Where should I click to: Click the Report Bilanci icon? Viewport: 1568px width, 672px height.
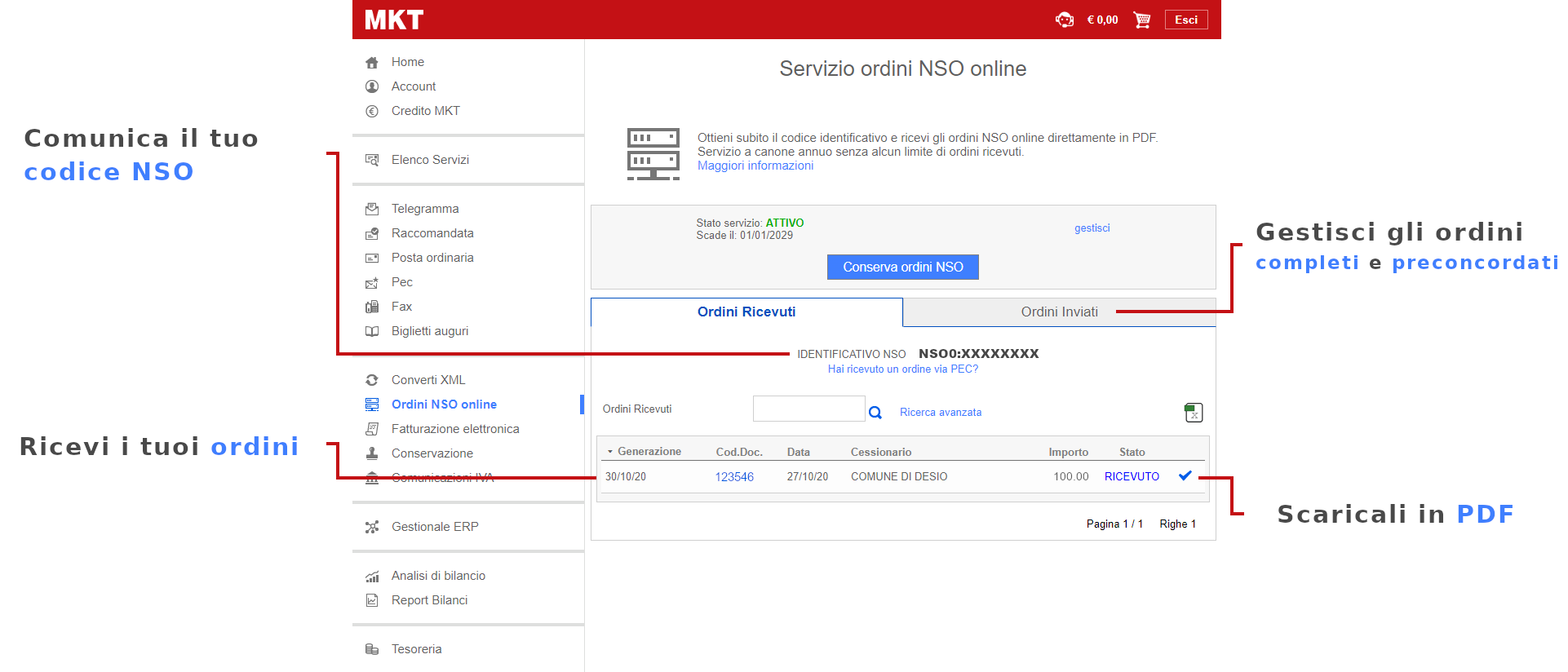tap(372, 600)
